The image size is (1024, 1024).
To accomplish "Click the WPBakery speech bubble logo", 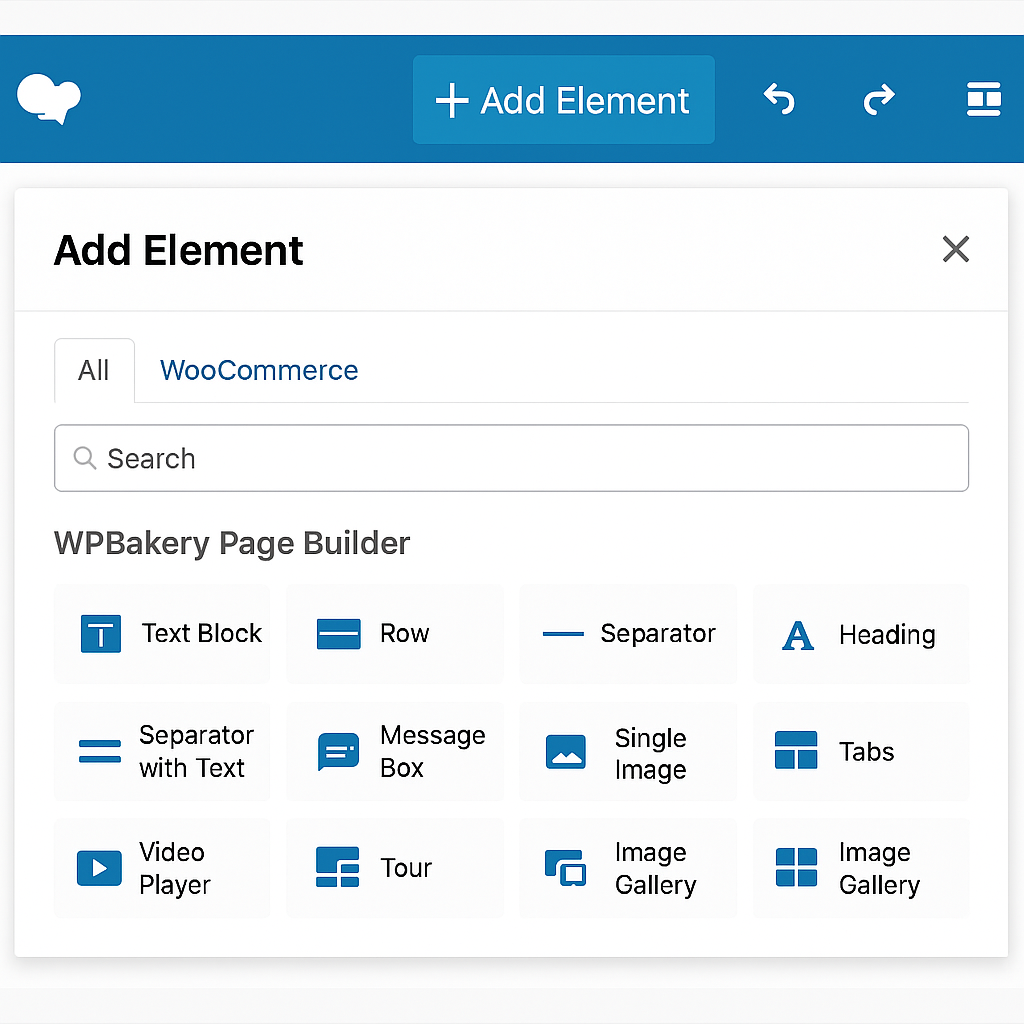I will pyautogui.click(x=49, y=99).
